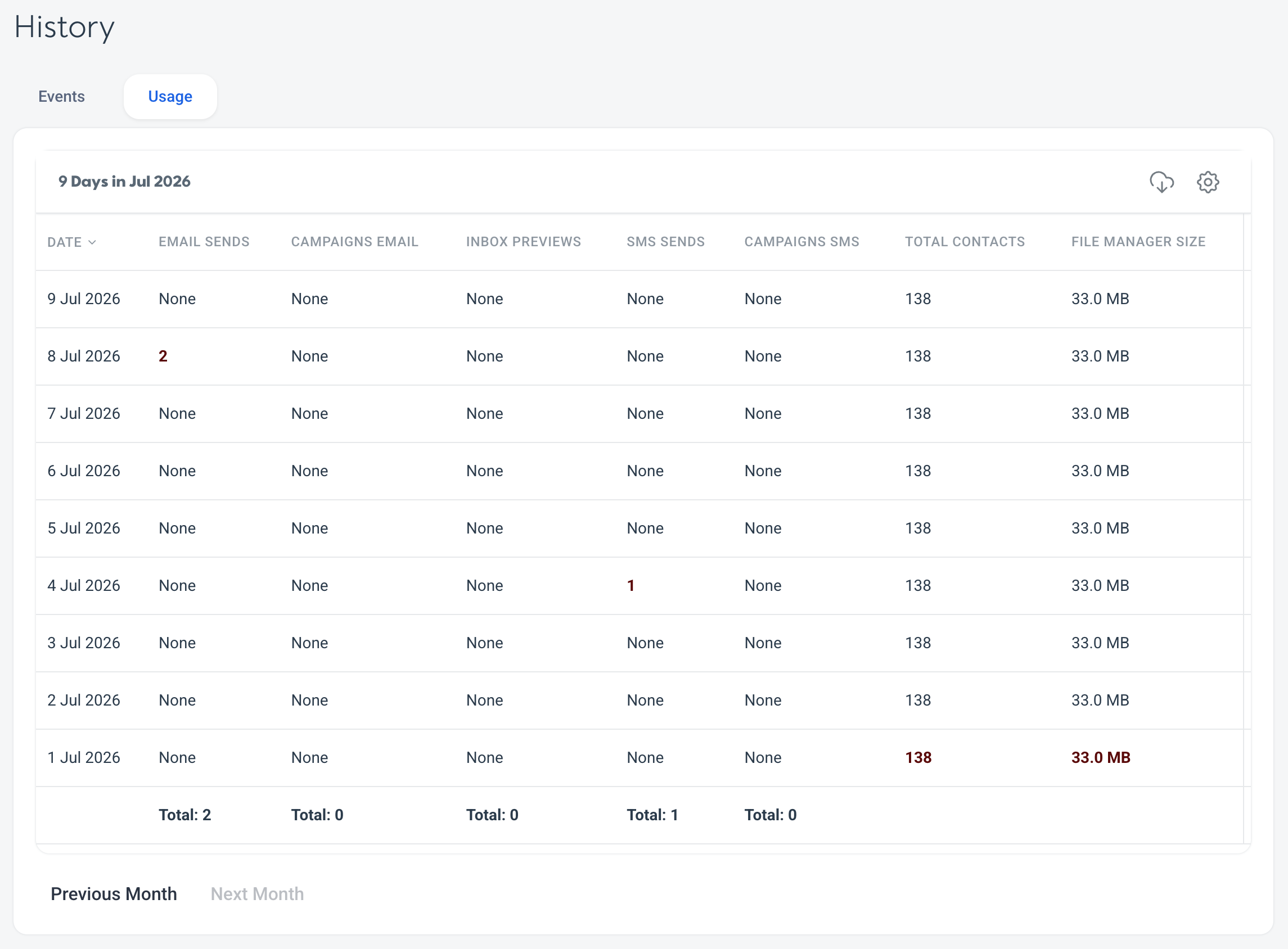
Task: Click the Campaigns Email Total: 0 cell
Action: (x=317, y=815)
